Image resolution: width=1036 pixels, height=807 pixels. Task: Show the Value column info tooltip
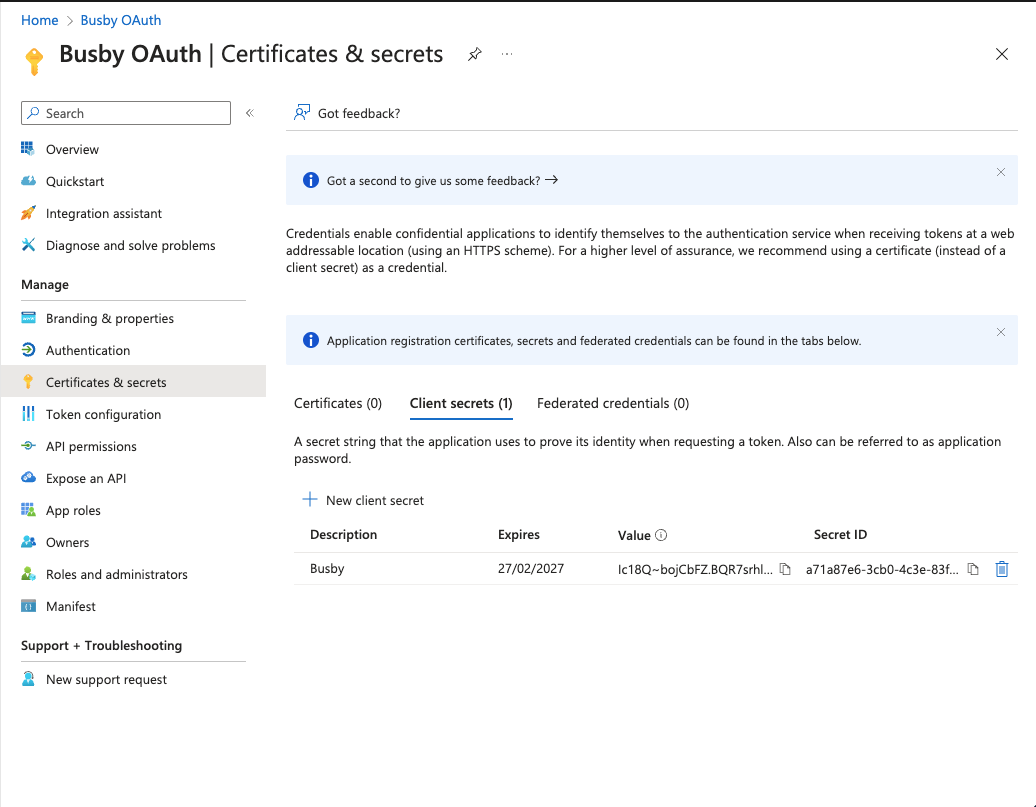661,535
